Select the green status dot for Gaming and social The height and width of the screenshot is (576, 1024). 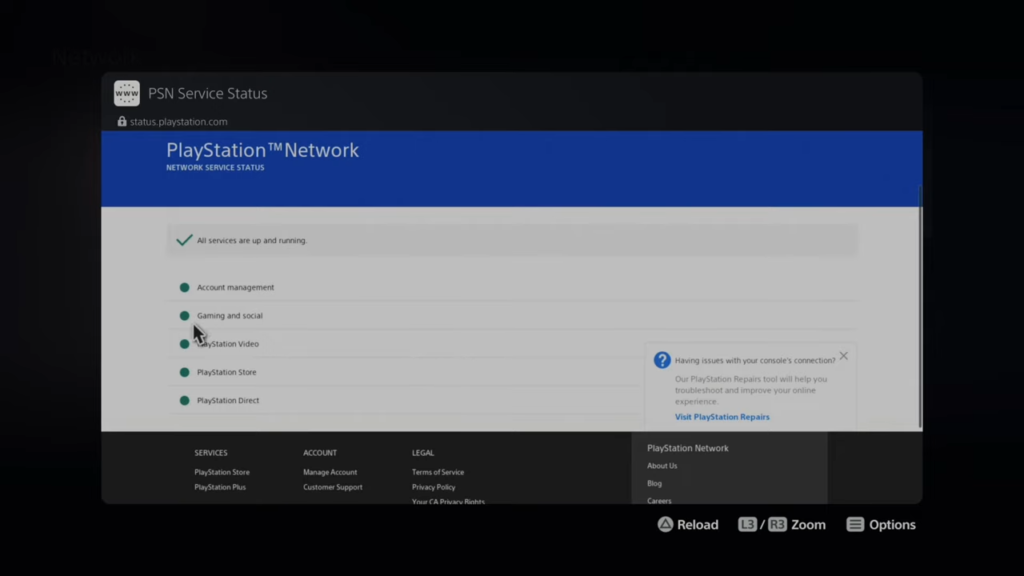point(184,315)
